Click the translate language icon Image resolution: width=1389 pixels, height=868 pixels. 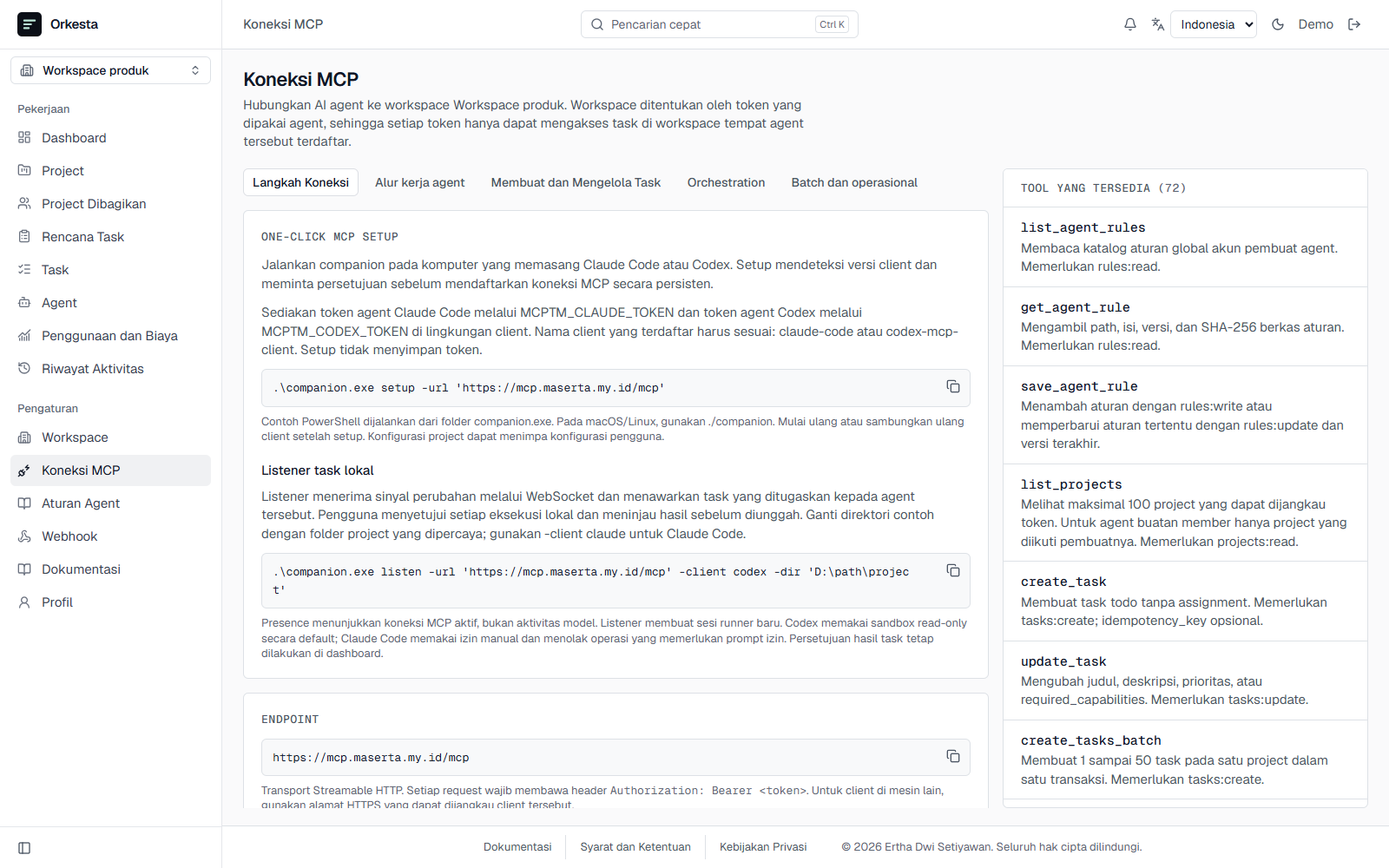[x=1158, y=24]
